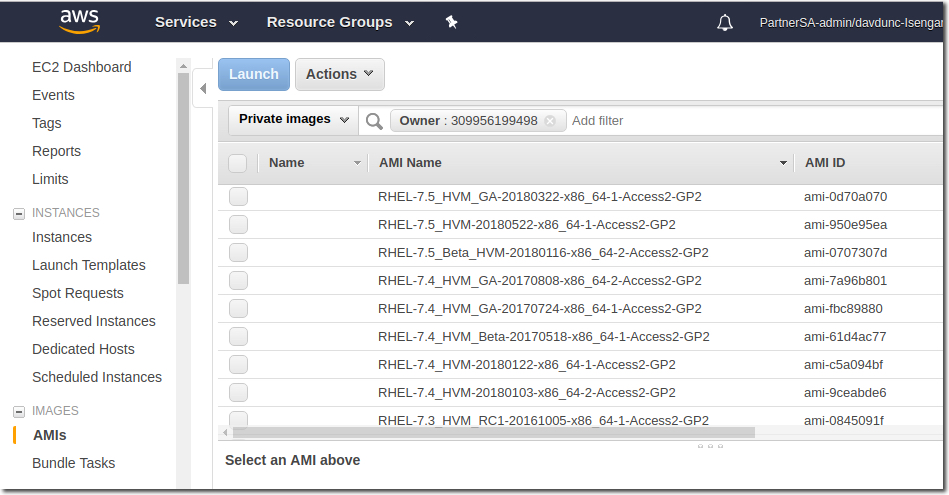Image resolution: width=949 pixels, height=495 pixels.
Task: Remove the Owner filter with its x icon
Action: 550,121
